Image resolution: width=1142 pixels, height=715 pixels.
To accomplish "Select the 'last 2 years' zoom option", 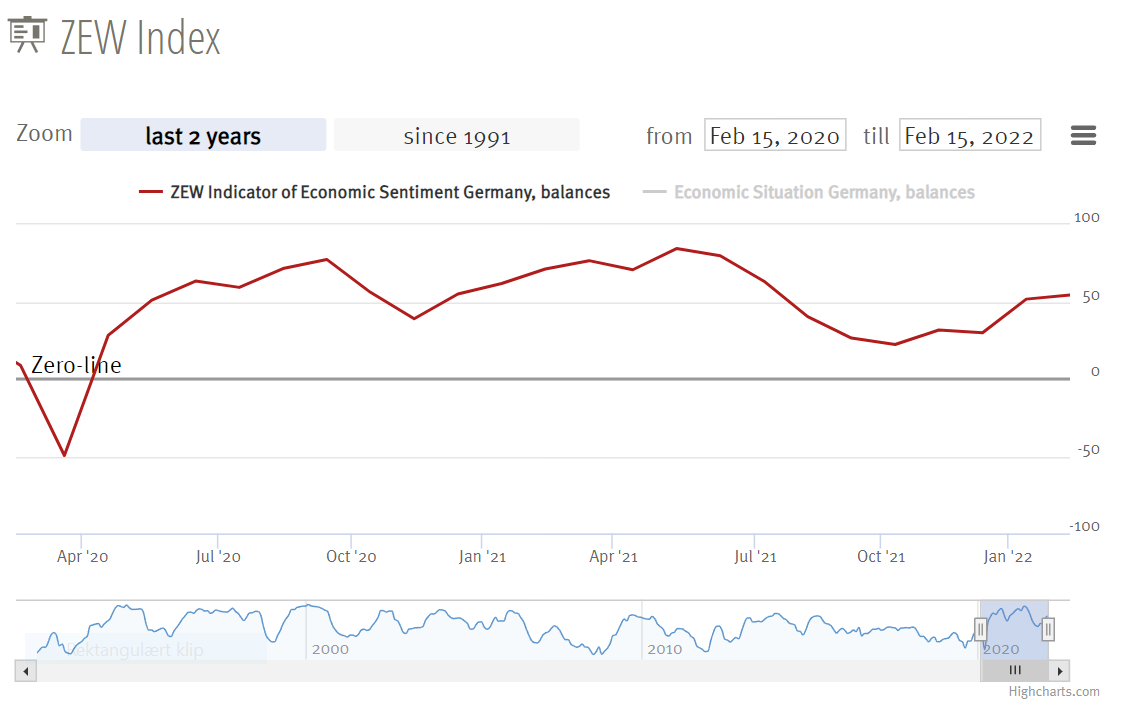I will point(203,135).
